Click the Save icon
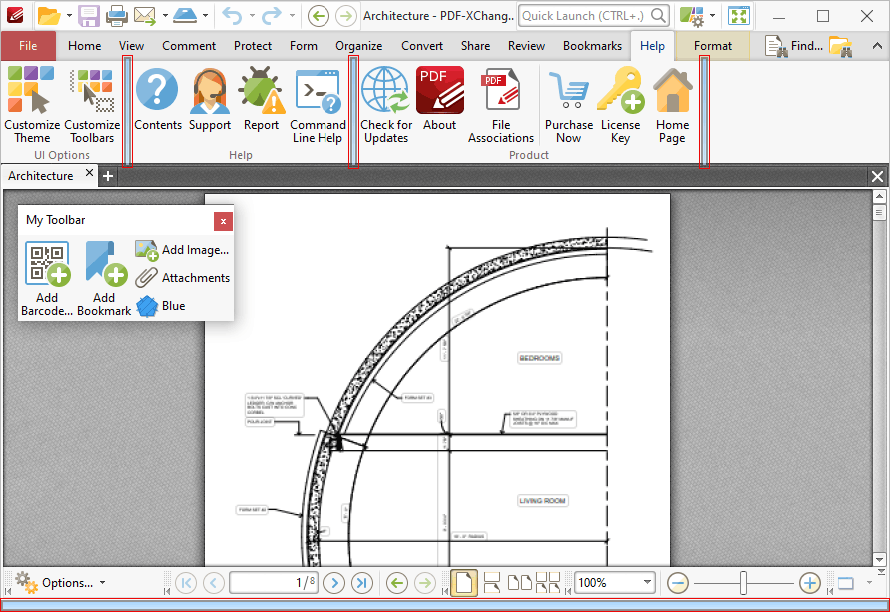The height and width of the screenshot is (612, 890). 89,16
